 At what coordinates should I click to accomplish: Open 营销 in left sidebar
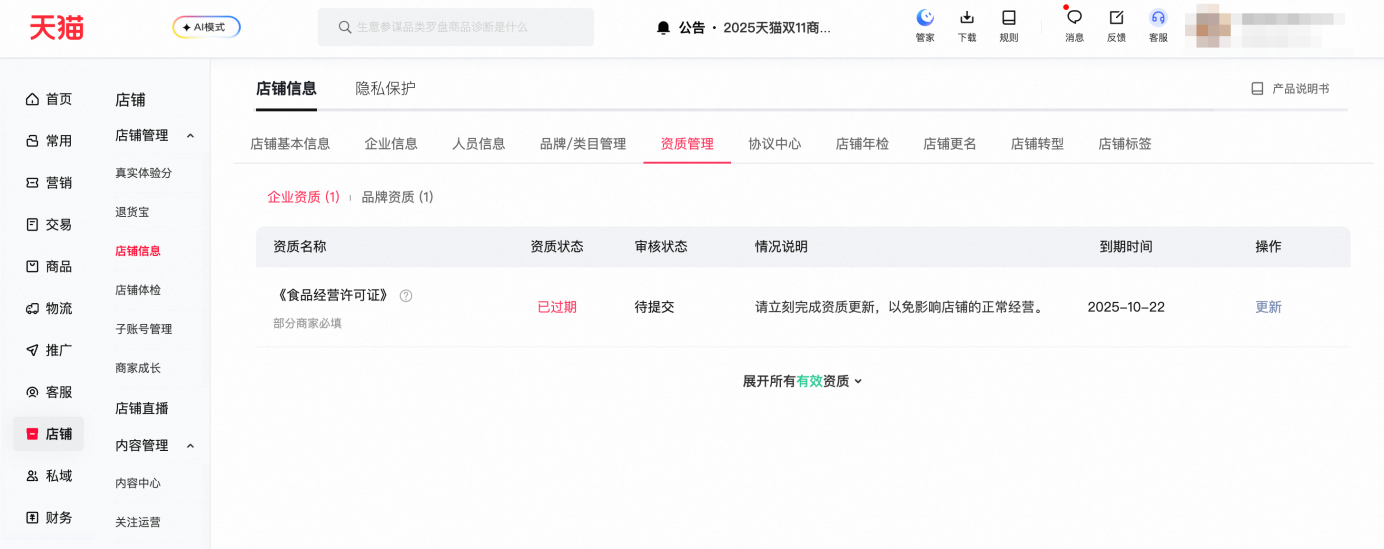click(x=49, y=183)
